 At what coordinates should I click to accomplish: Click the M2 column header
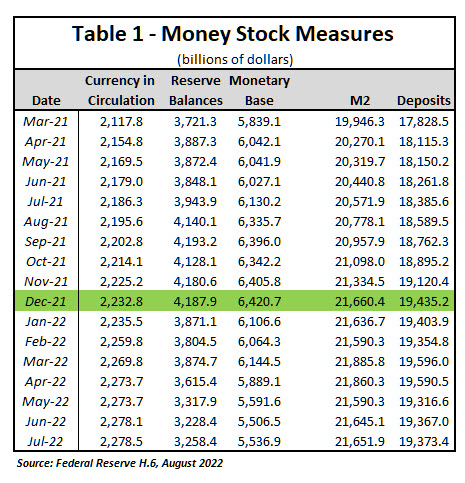click(360, 101)
